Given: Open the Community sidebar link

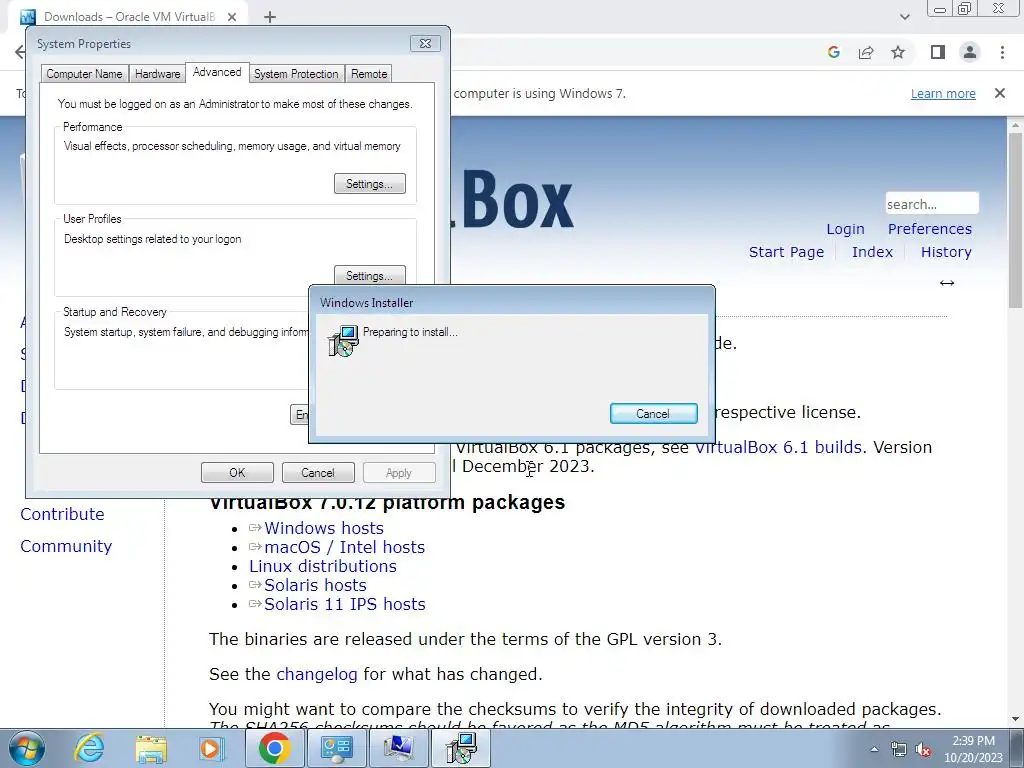Looking at the screenshot, I should pyautogui.click(x=66, y=546).
